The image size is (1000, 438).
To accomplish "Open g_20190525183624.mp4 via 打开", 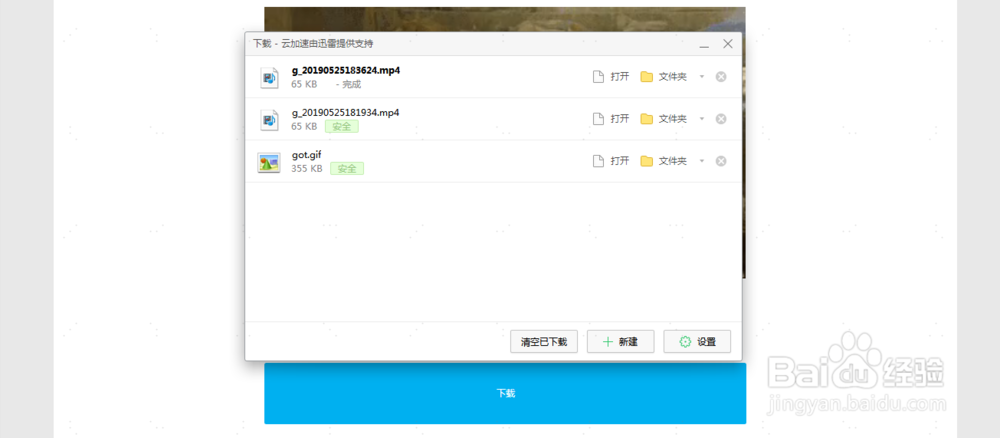I will 611,77.
